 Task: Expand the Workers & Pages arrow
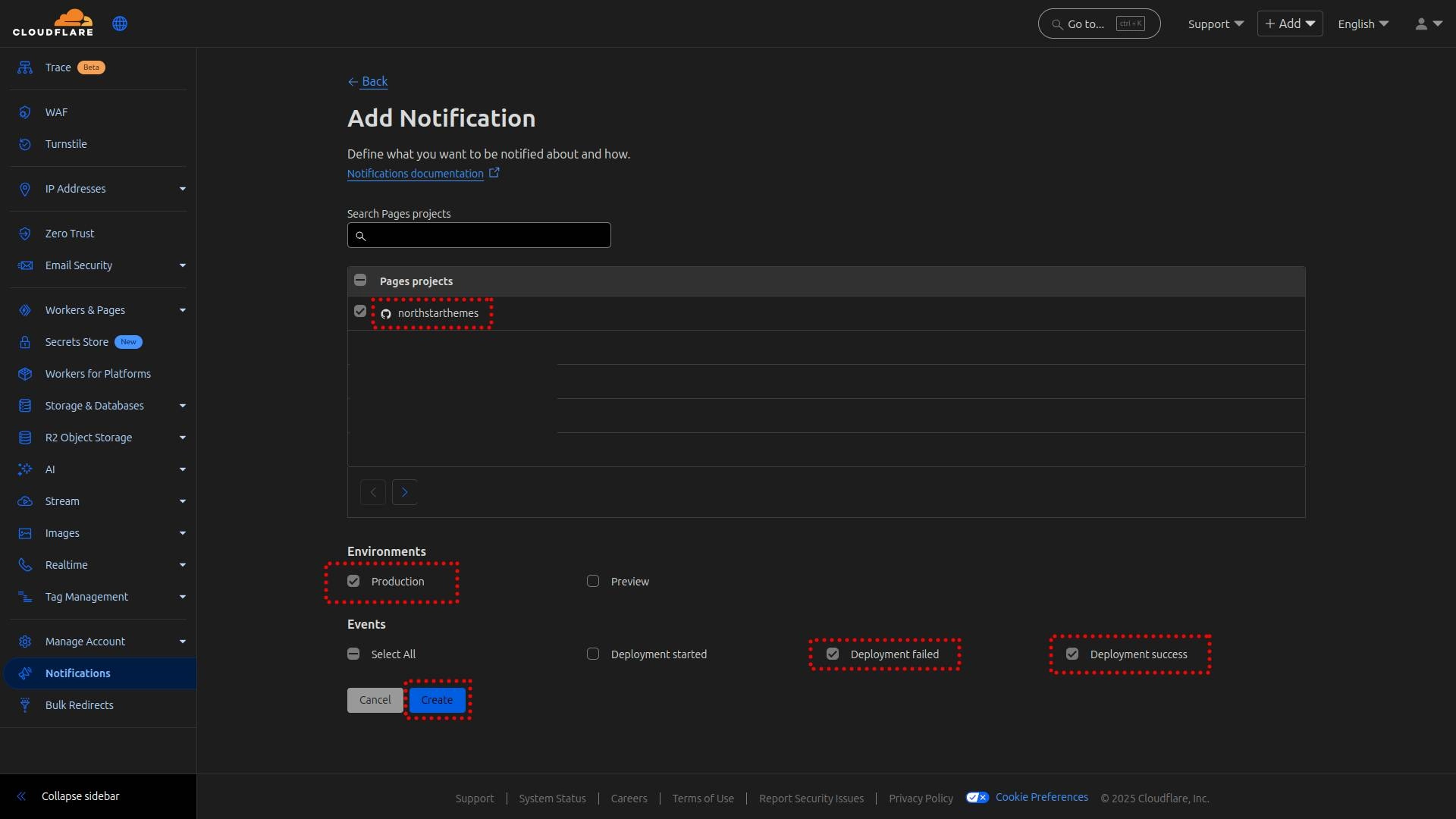point(183,310)
